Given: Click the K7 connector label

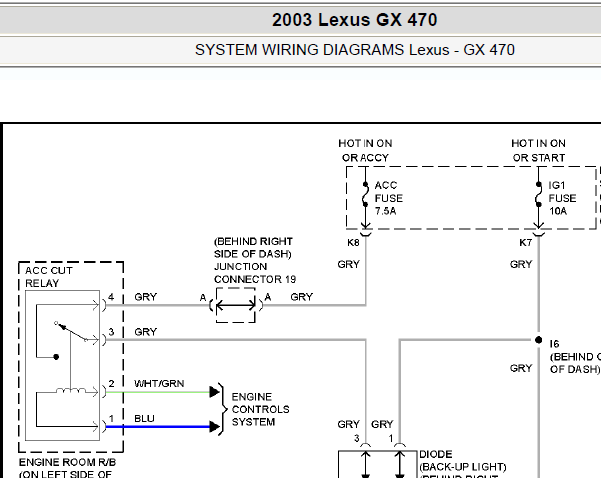Looking at the screenshot, I should pos(525,243).
